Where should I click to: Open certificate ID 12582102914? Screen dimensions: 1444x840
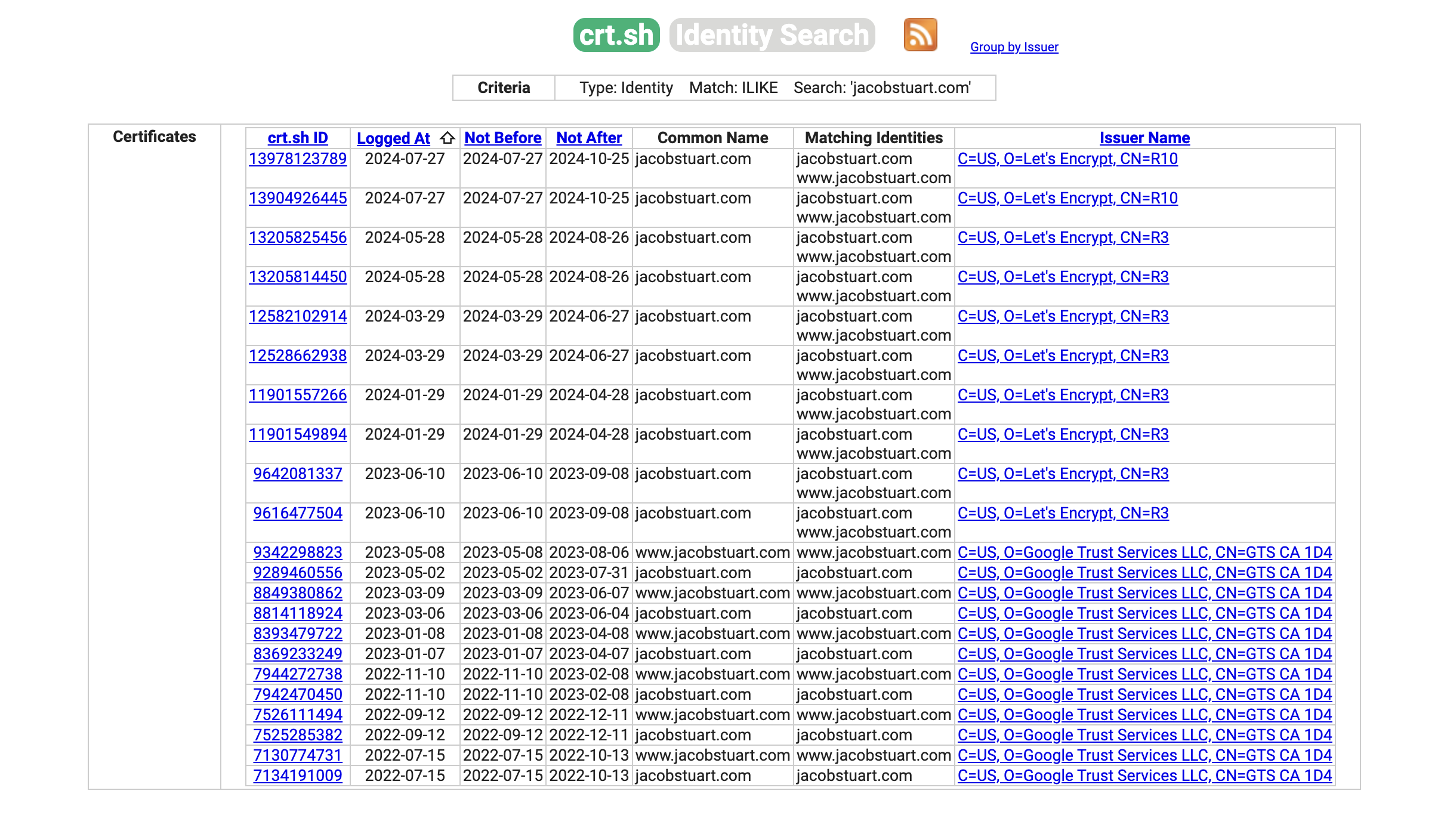(x=298, y=316)
